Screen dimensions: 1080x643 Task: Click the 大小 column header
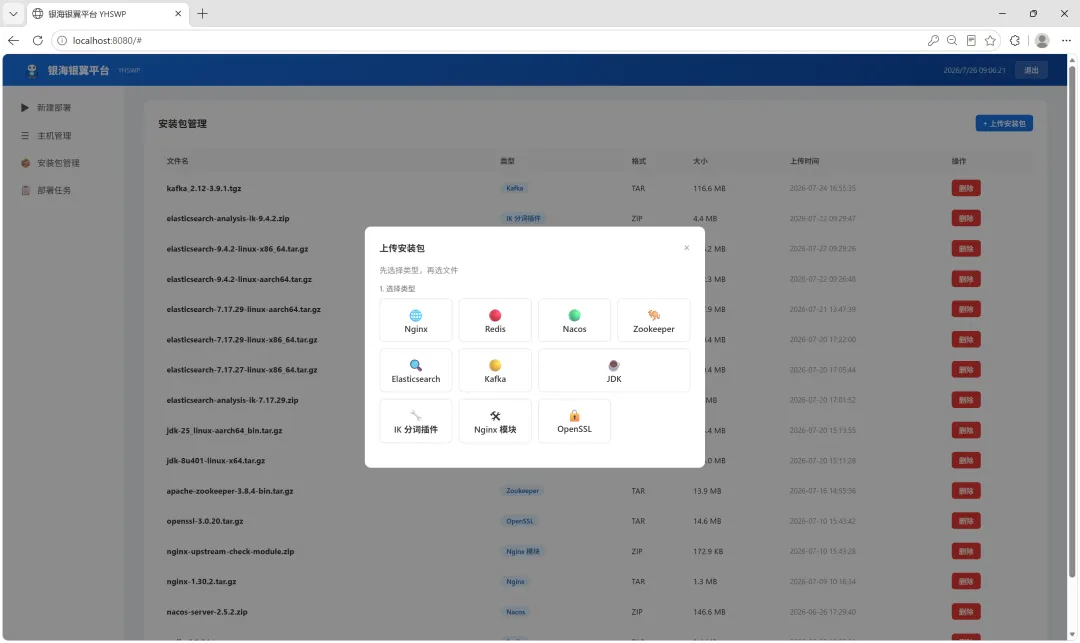[x=700, y=161]
